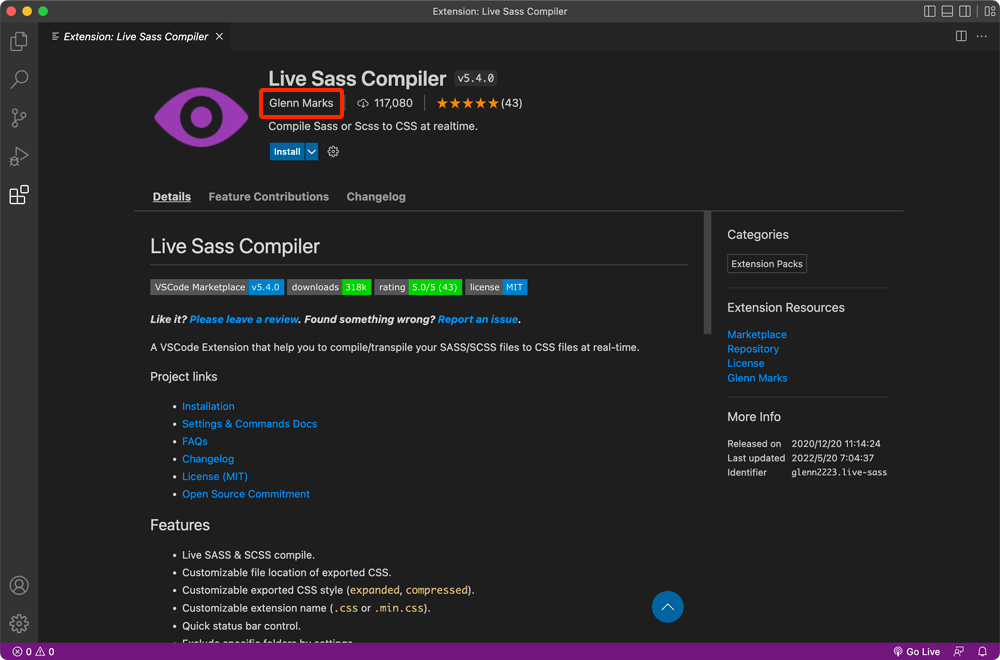Screen dimensions: 1000x660
Task: Click the rating 5.0/5 (43) badge
Action: point(418,287)
